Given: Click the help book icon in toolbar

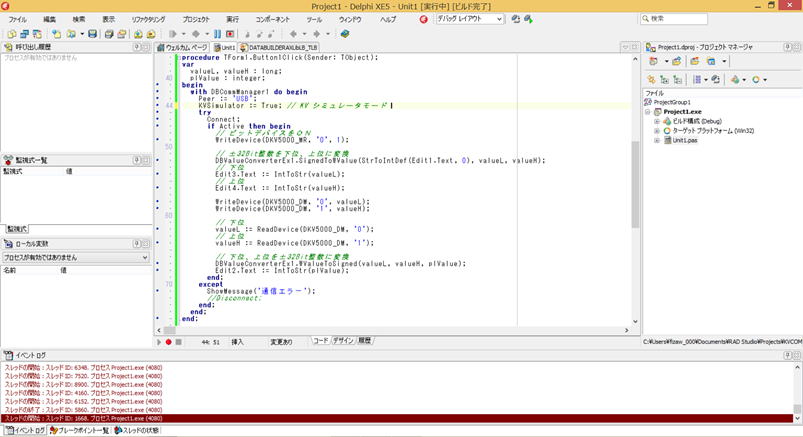Looking at the screenshot, I should tap(345, 34).
